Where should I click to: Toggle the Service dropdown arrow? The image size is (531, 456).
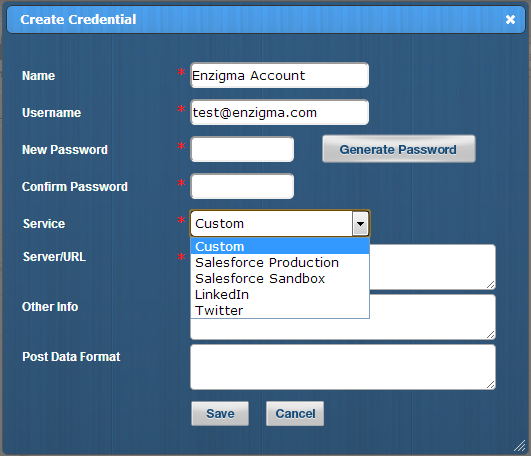[360, 223]
